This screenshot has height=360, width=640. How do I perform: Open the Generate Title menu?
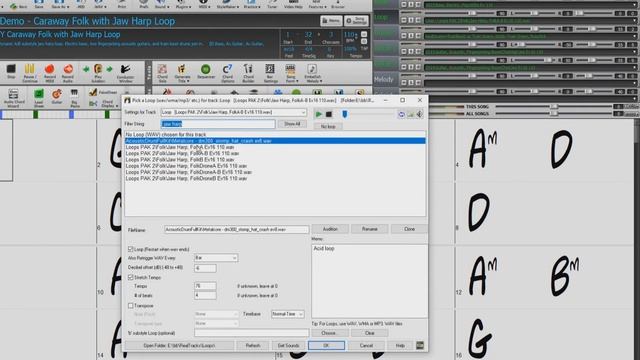coord(182,73)
